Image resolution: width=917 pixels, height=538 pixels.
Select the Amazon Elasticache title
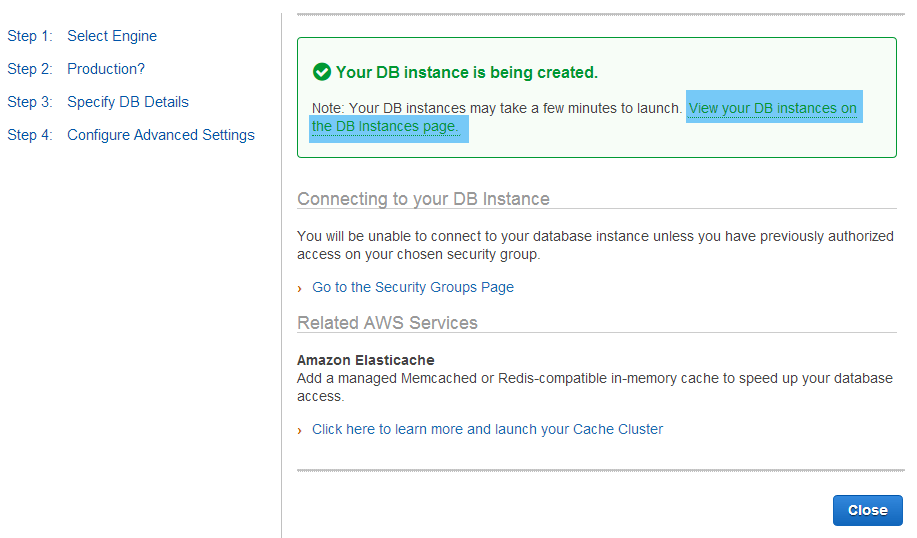click(x=366, y=360)
